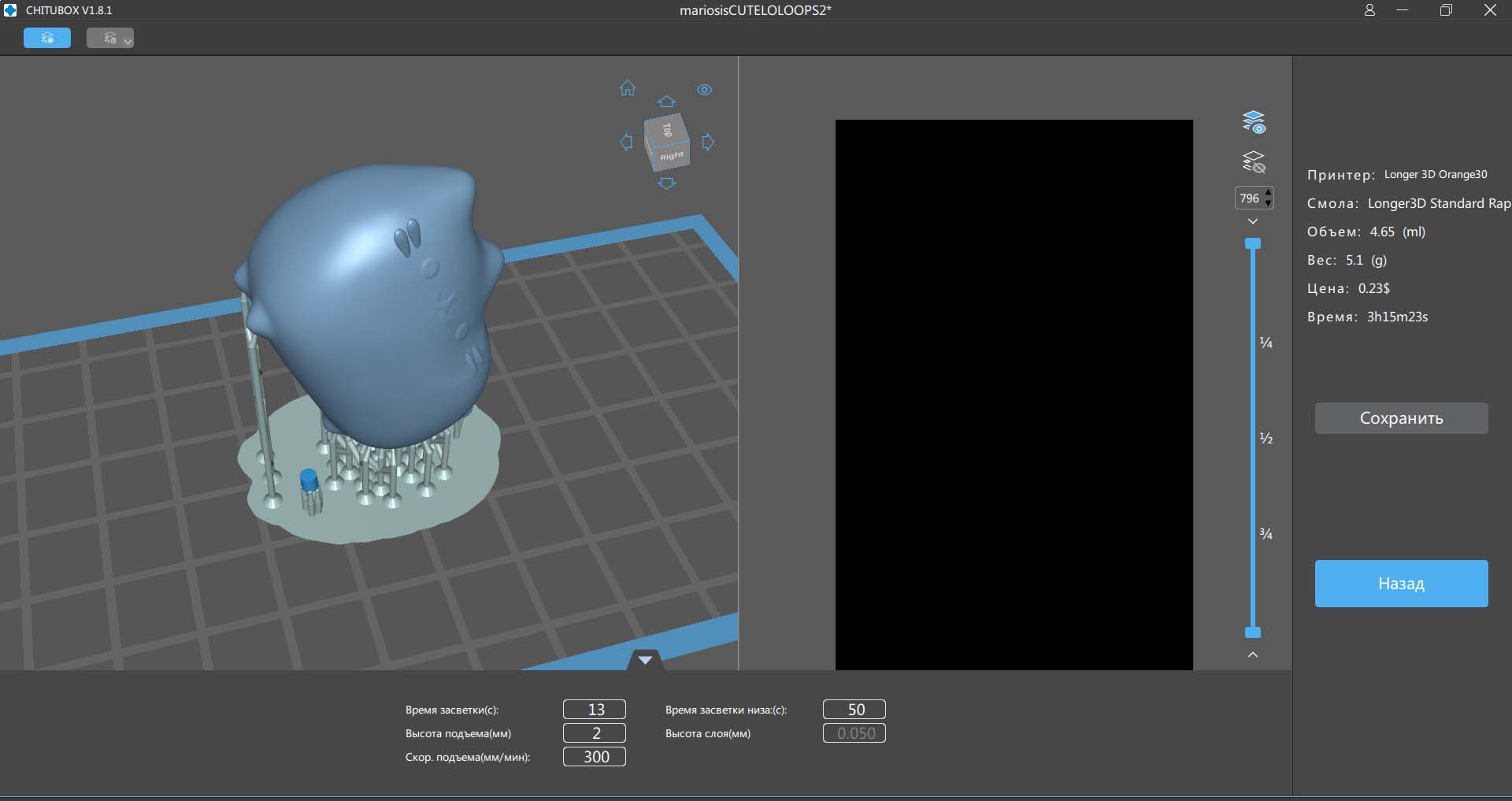Image resolution: width=1512 pixels, height=801 pixels.
Task: Rotate view using the left arrow
Action: 626,142
